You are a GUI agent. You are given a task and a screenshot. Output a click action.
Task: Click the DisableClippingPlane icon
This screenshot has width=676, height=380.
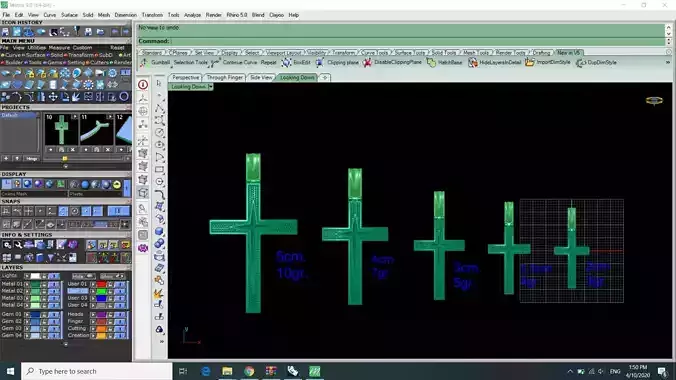pos(367,63)
